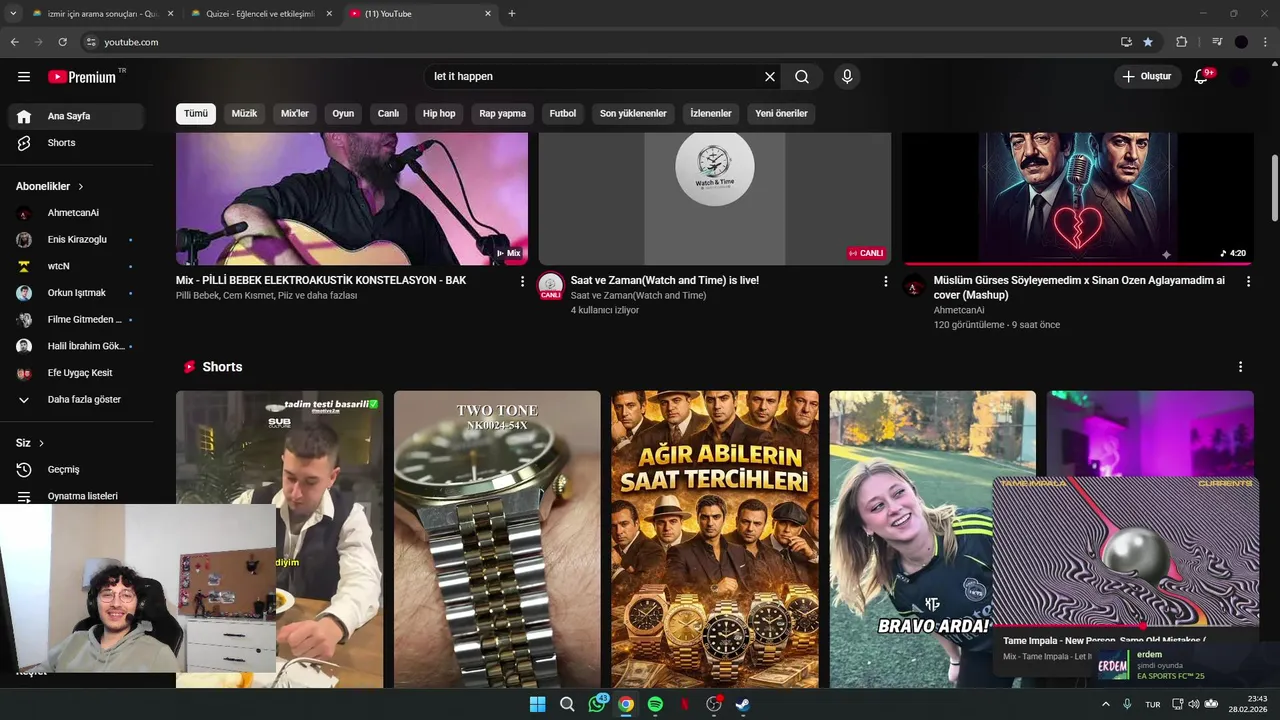
Task: Expand the Abonelikler section
Action: pyautogui.click(x=50, y=186)
